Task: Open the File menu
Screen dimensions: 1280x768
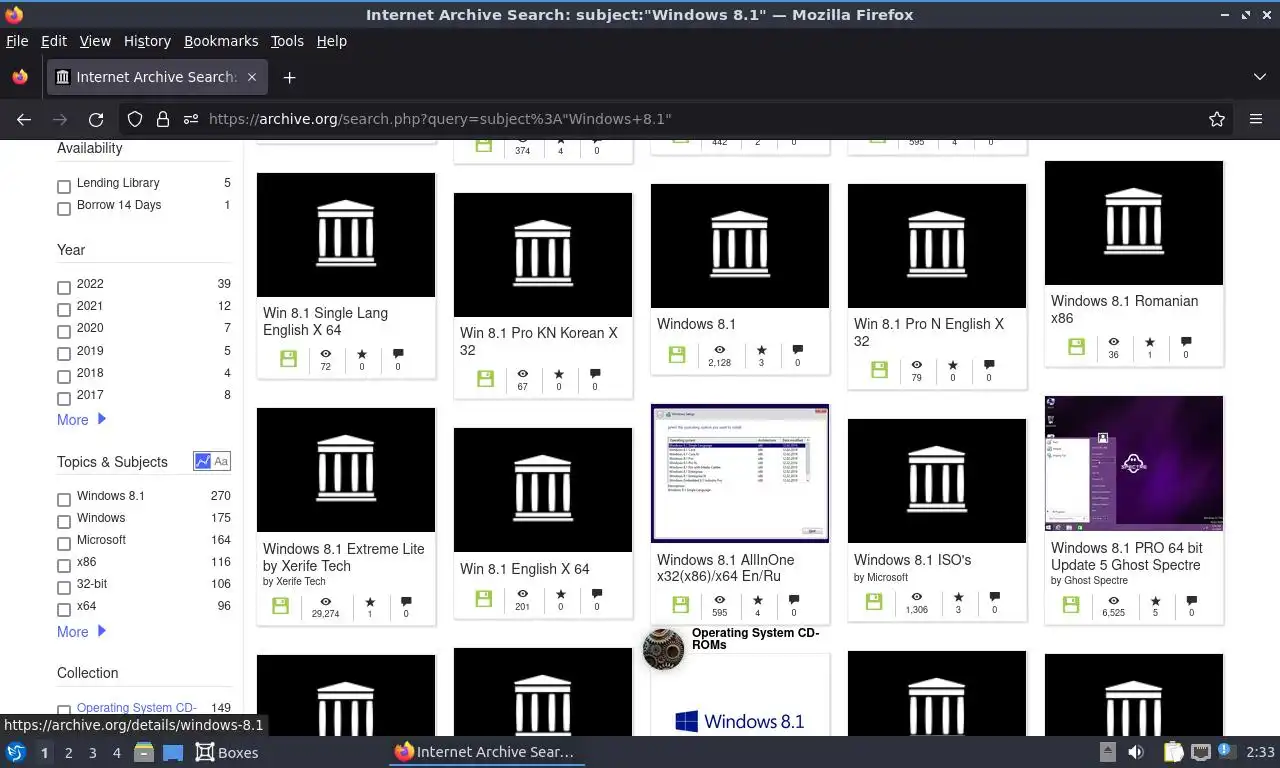Action: pyautogui.click(x=17, y=41)
